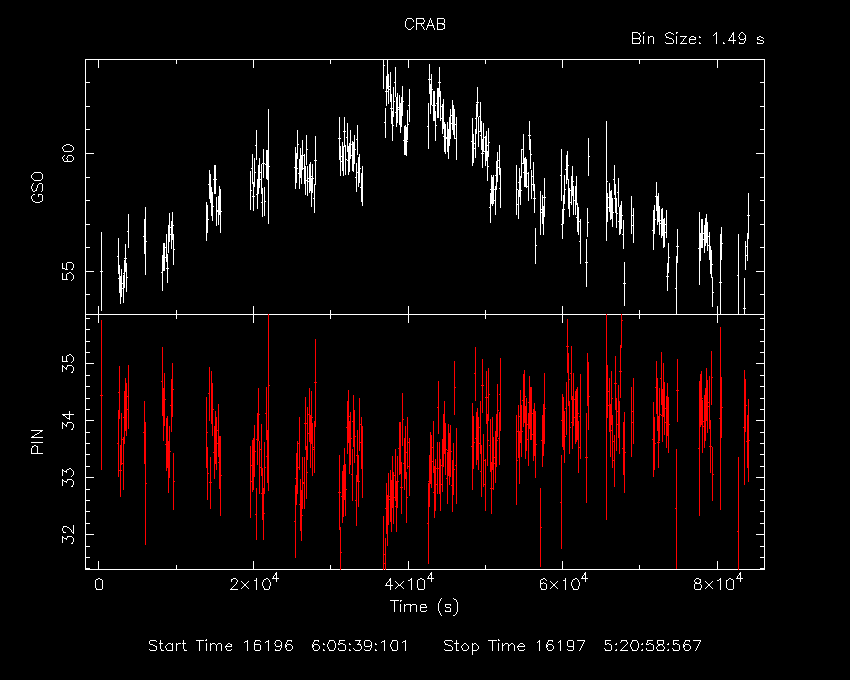Viewport: 850px width, 680px height.
Task: Select the '0' time-axis tick label
Action: click(99, 585)
